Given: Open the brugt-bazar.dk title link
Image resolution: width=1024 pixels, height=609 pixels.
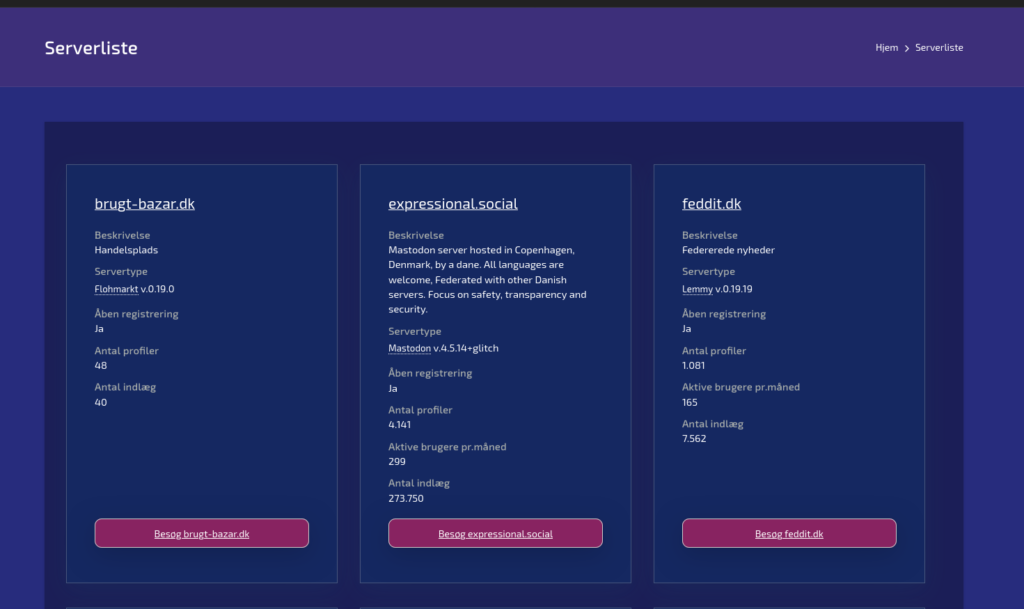Looking at the screenshot, I should click(x=144, y=204).
